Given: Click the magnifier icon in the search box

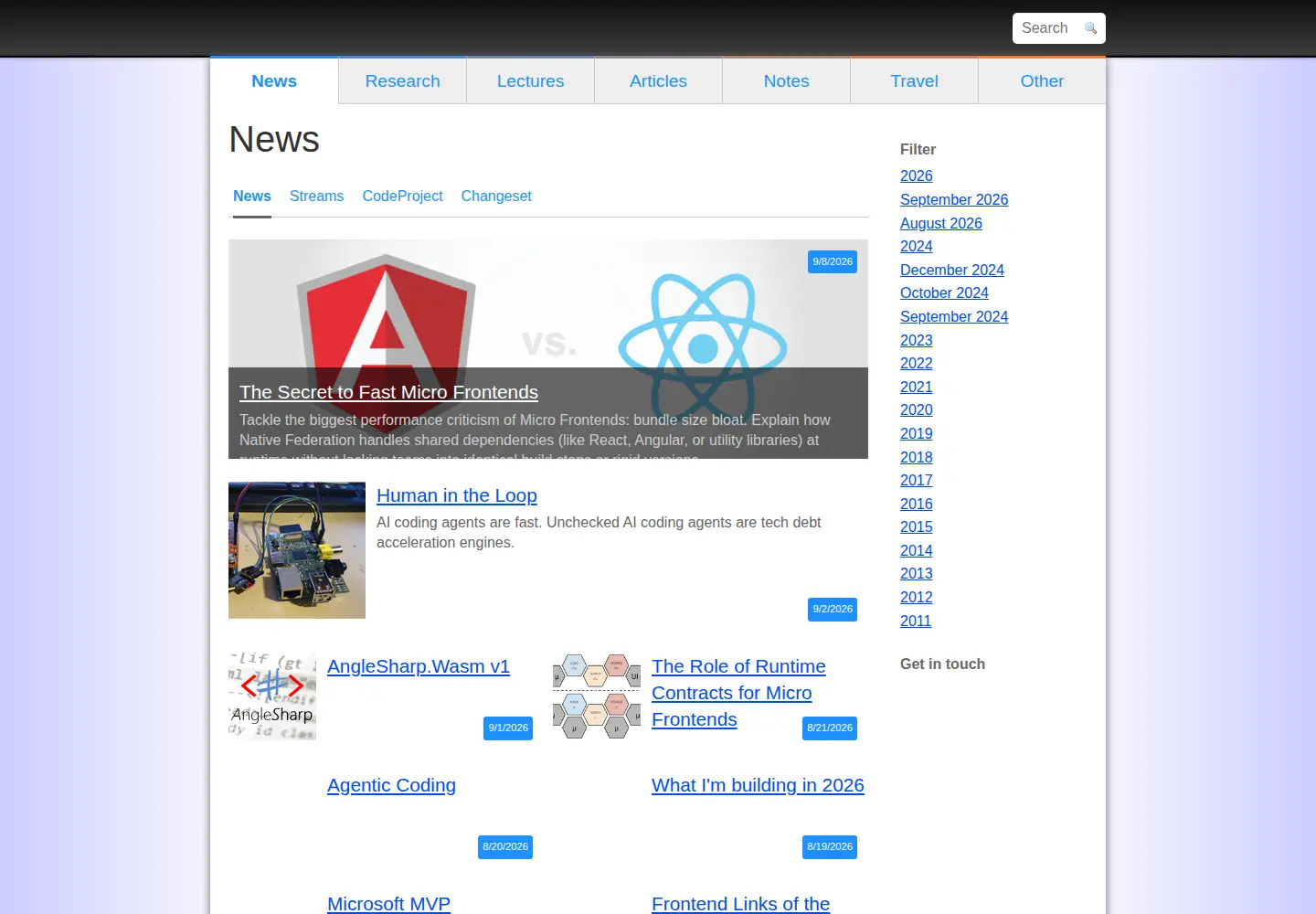Looking at the screenshot, I should click(x=1090, y=28).
